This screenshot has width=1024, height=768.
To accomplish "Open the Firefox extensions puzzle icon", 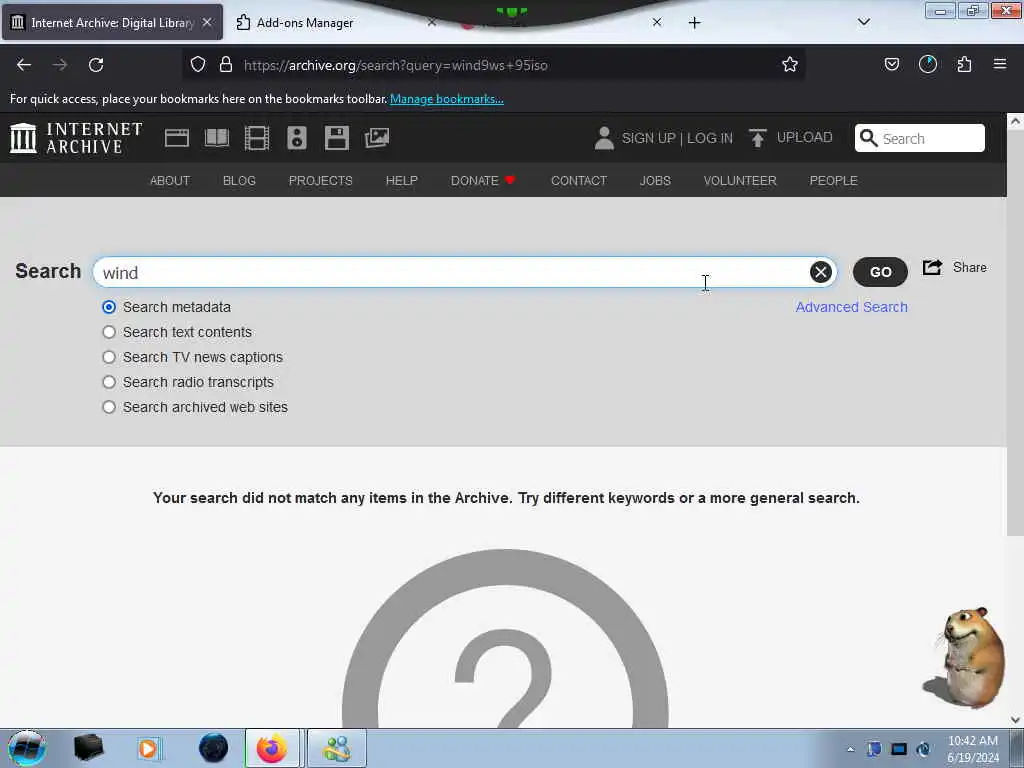I will [x=964, y=64].
